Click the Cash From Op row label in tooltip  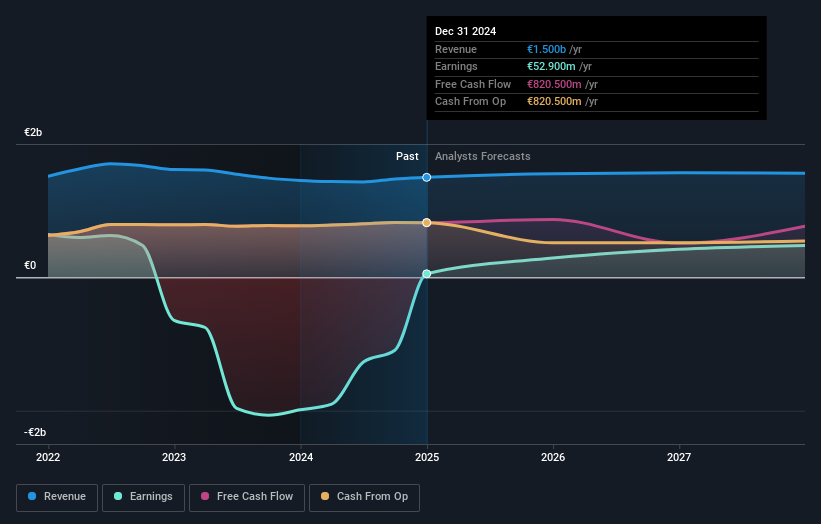pyautogui.click(x=470, y=102)
